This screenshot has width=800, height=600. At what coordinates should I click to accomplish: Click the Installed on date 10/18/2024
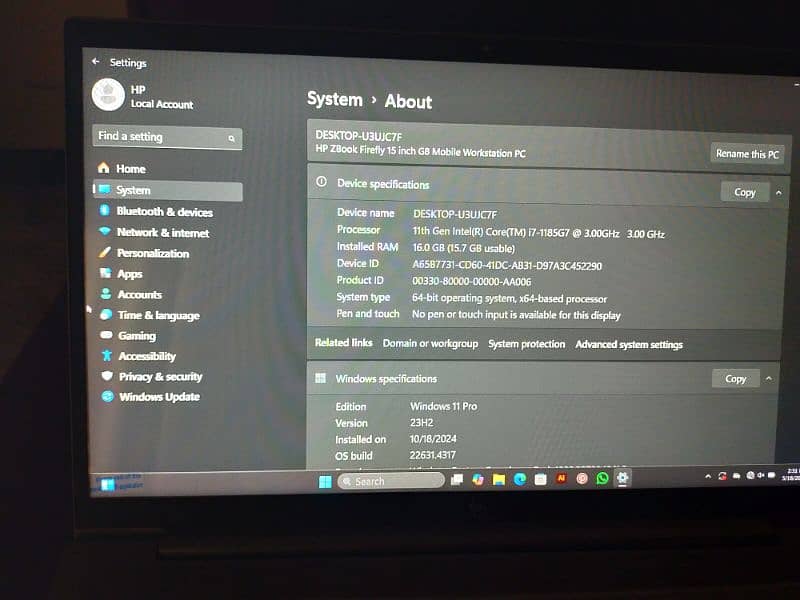click(433, 439)
